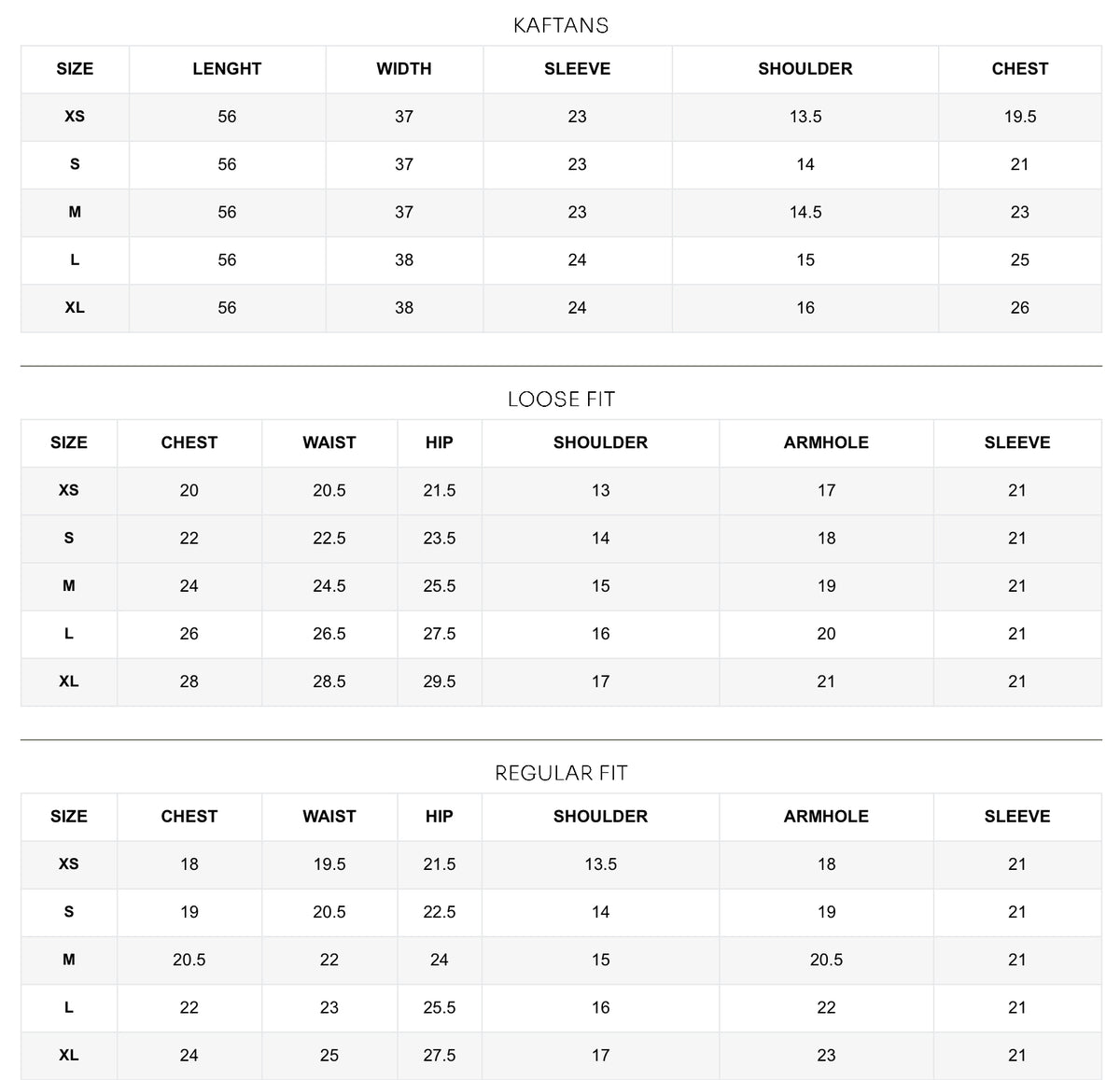
Task: Click Regular Fit S waist value 20.5
Action: click(329, 912)
